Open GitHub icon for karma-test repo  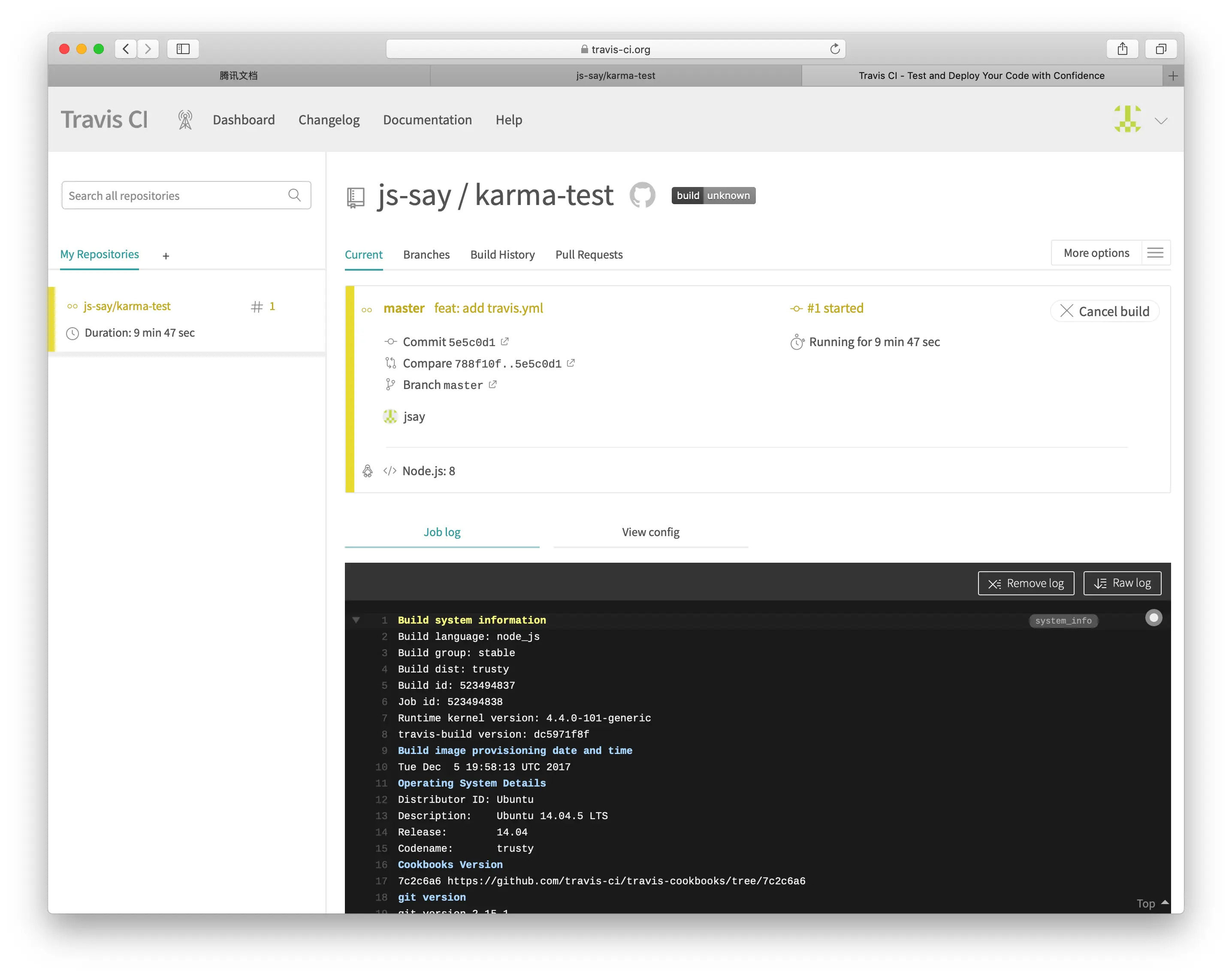[642, 196]
